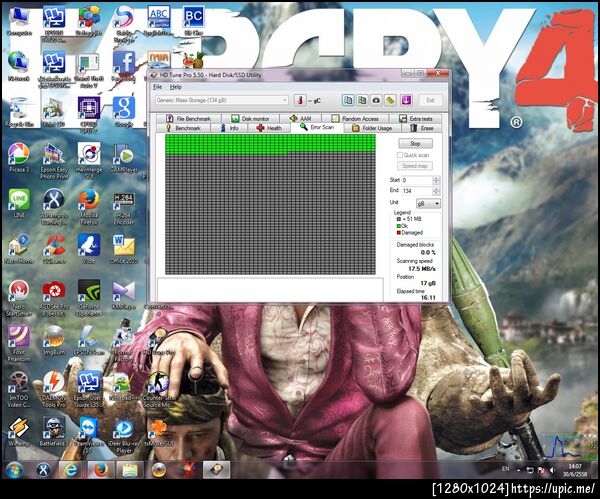Open the Winamp desktop shortcut
The height and width of the screenshot is (499, 600).
point(19,432)
